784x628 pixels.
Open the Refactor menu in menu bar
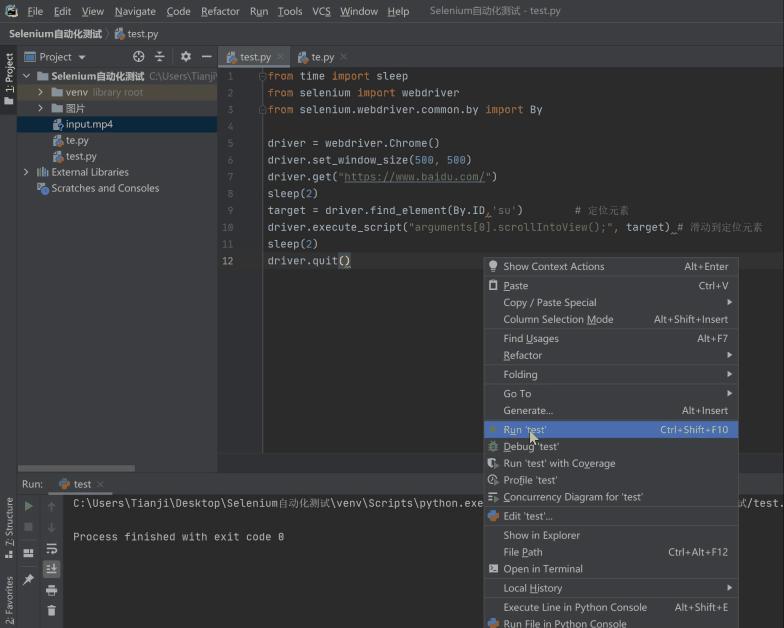pyautogui.click(x=220, y=11)
